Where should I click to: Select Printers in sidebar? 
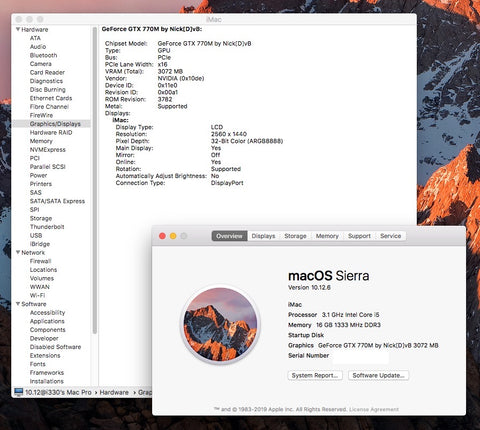coord(41,184)
